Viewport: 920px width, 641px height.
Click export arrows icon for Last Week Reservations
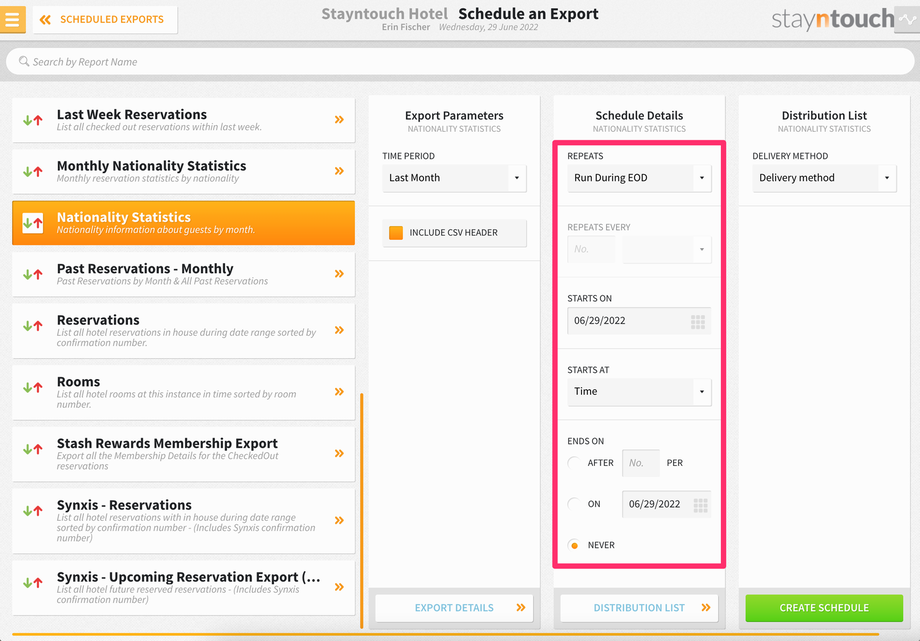[x=32, y=120]
